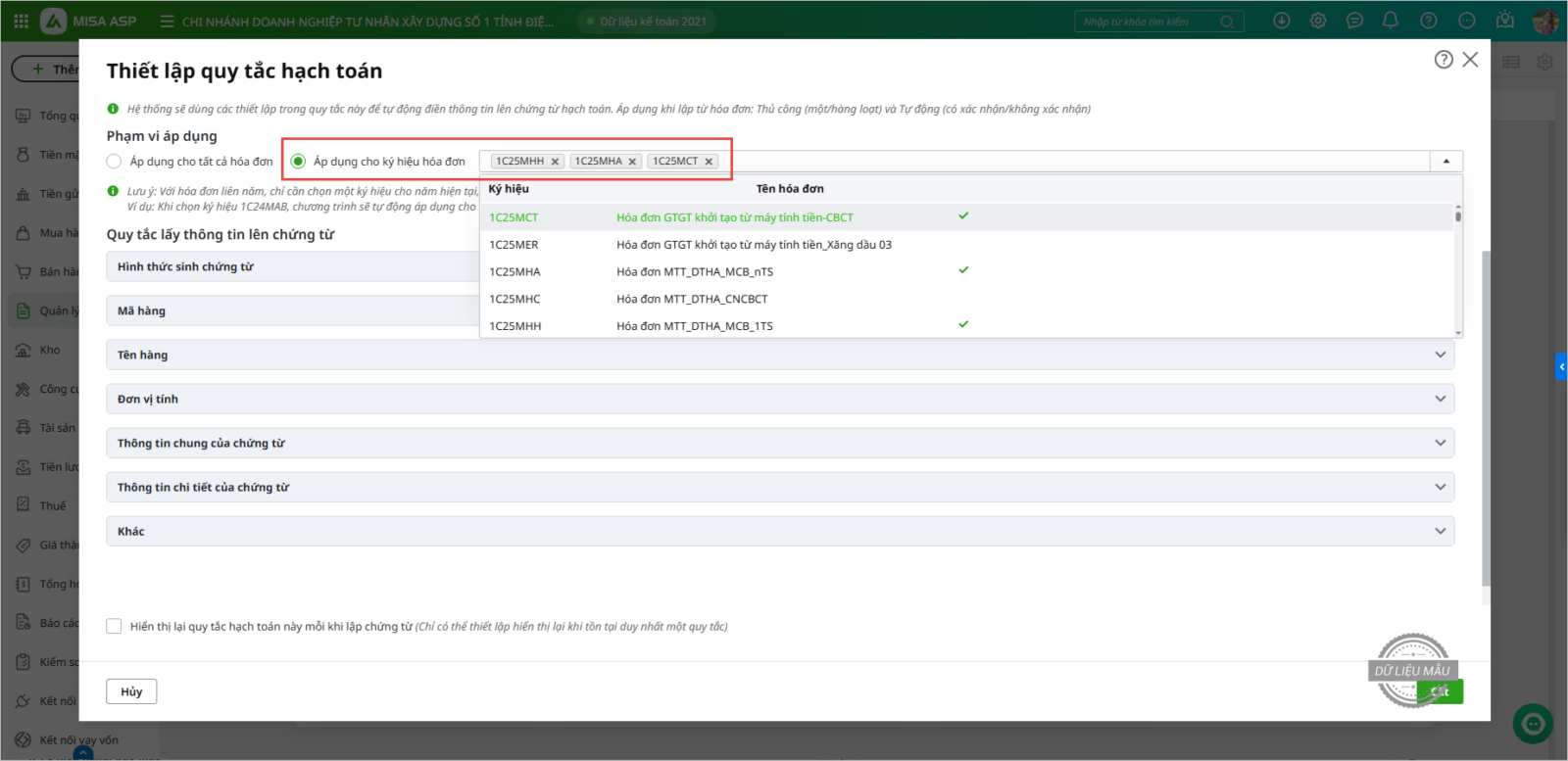Select 'Áp dụng cho tất cả hóa đơn' radio
This screenshot has width=1568, height=761.
pos(114,162)
